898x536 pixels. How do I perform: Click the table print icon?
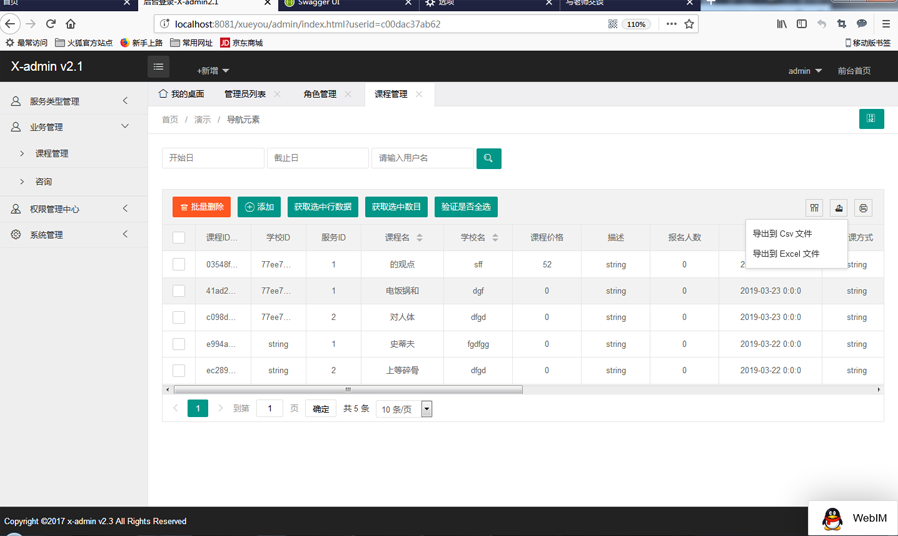coord(863,208)
